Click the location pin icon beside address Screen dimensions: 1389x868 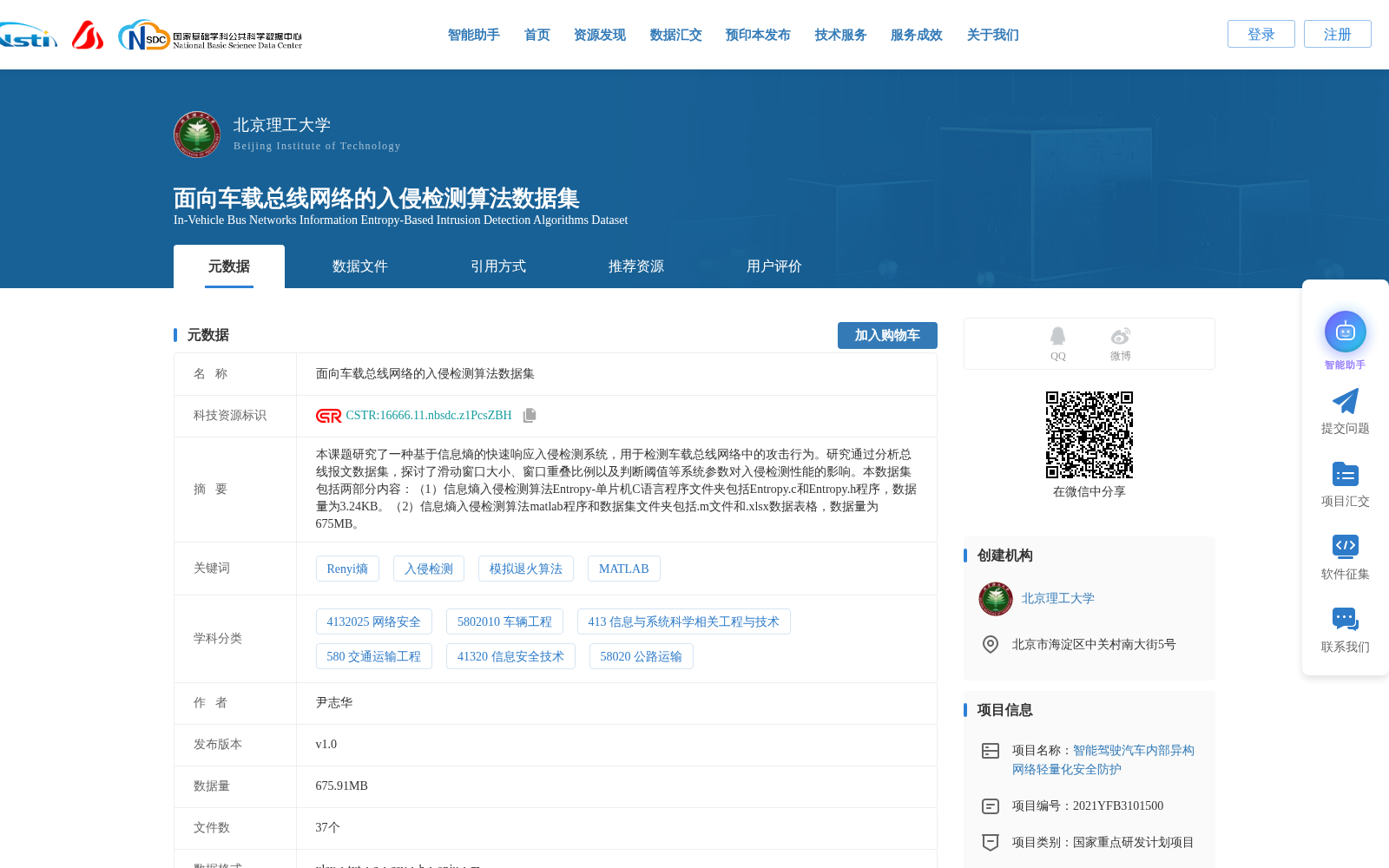tap(990, 644)
